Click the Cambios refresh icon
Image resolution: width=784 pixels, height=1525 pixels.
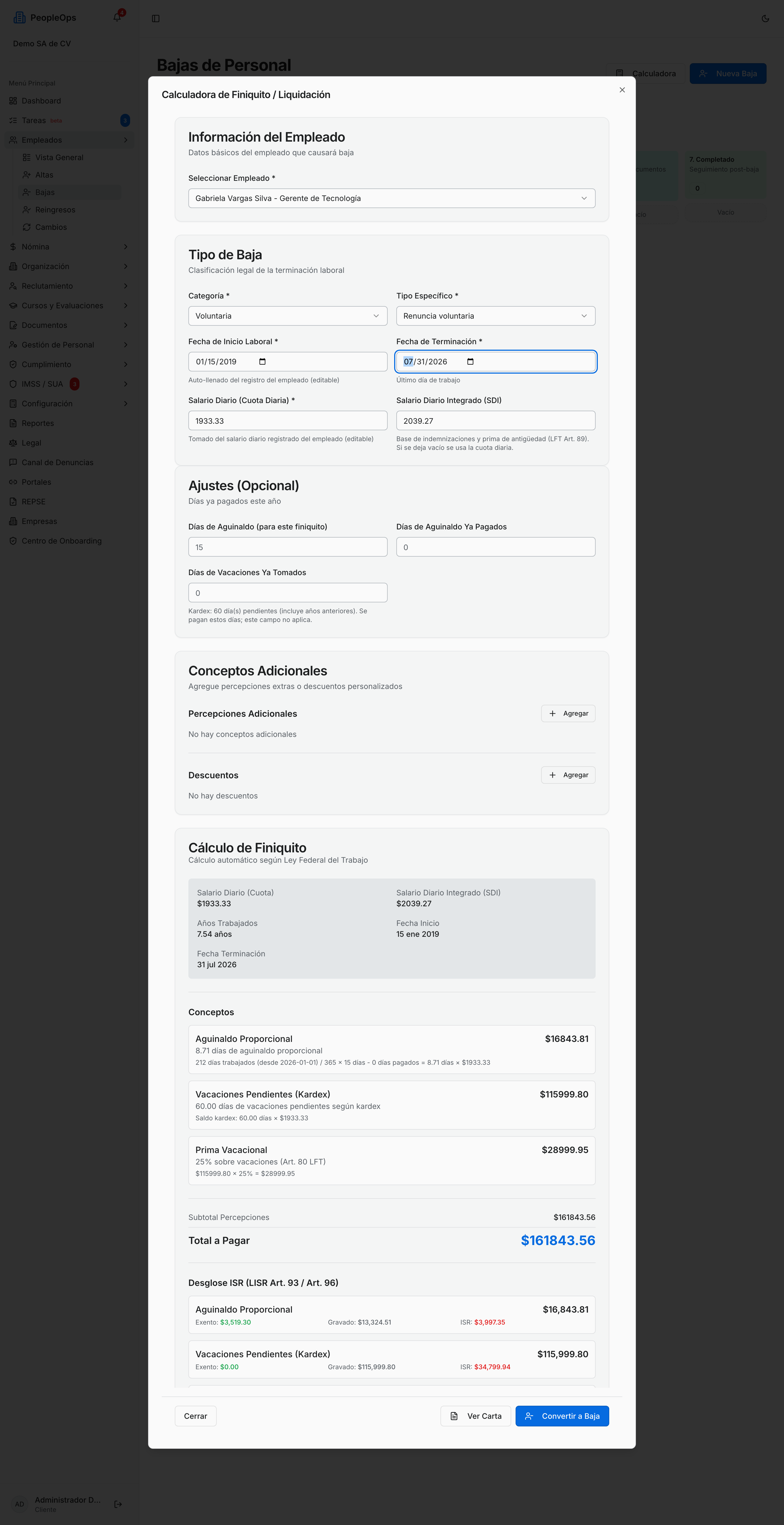click(x=27, y=227)
